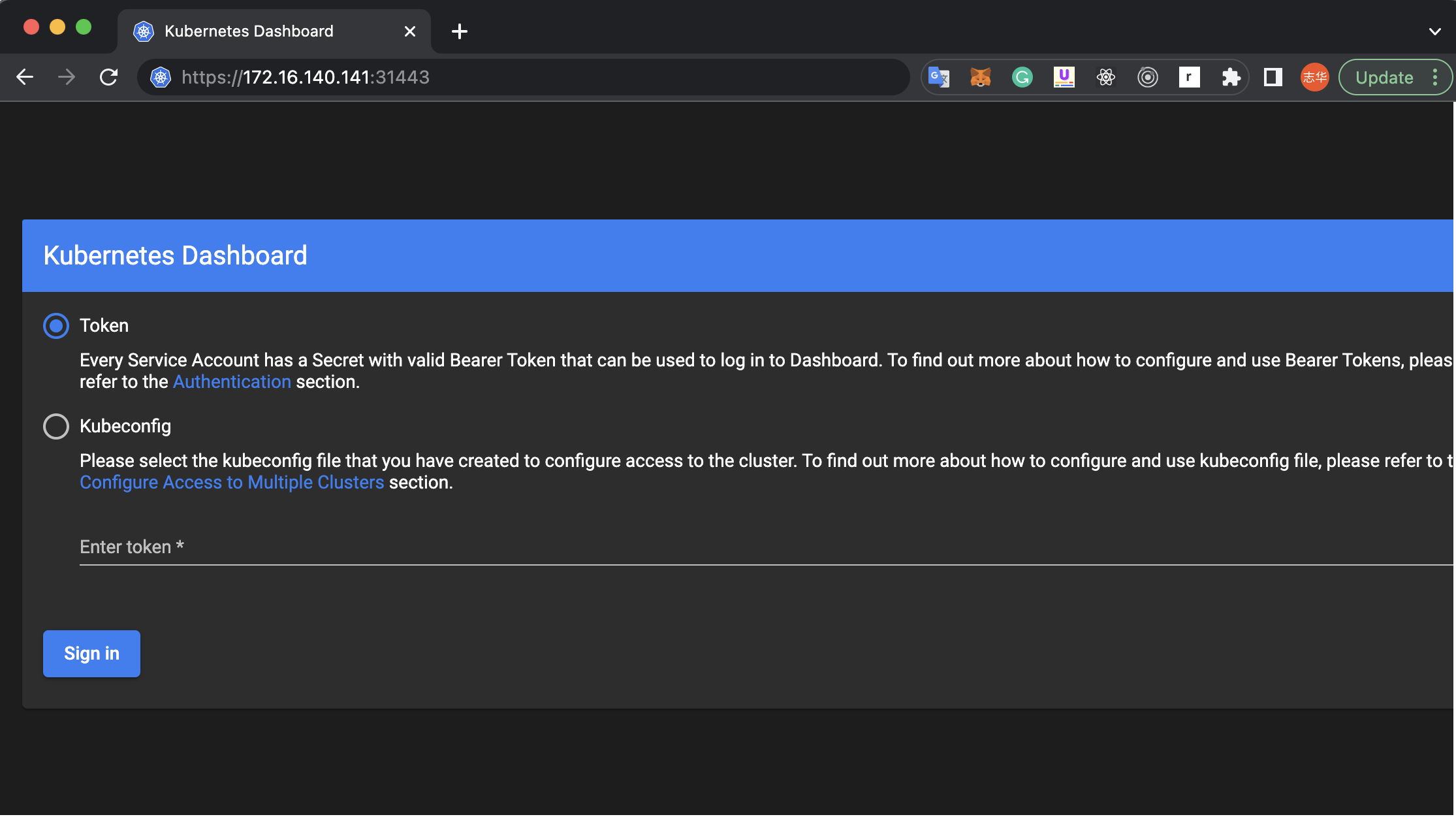1456x819 pixels.
Task: Open the Google Translate extension
Action: [939, 77]
